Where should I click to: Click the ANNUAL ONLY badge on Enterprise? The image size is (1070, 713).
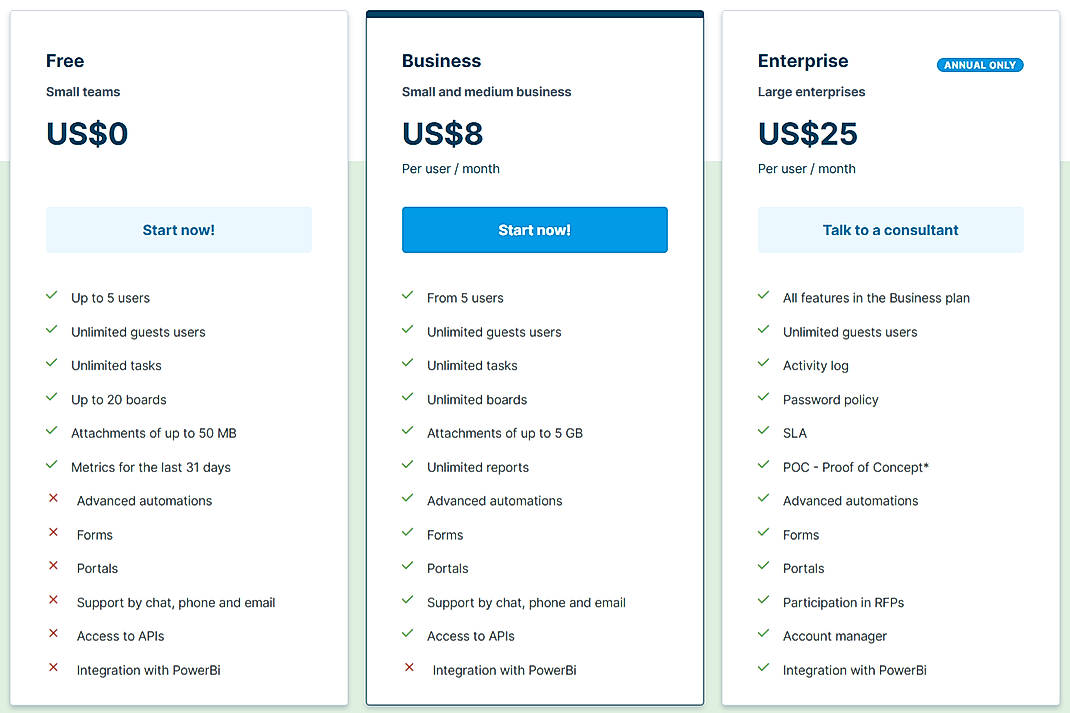tap(980, 64)
